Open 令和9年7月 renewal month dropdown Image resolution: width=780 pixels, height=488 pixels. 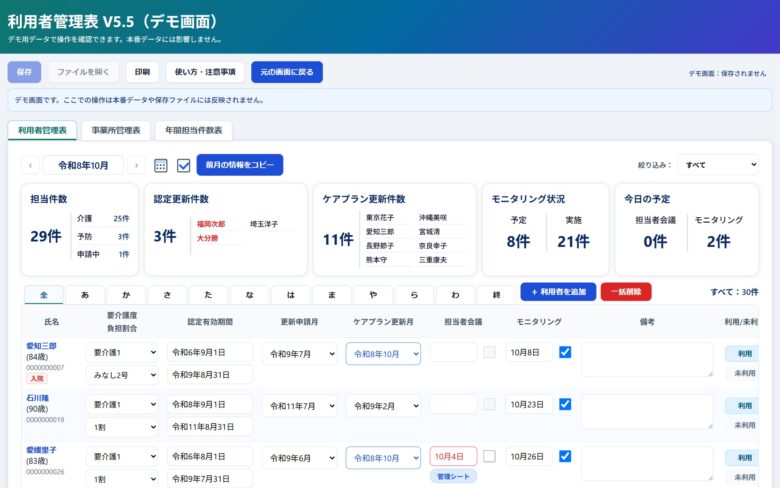coord(299,354)
